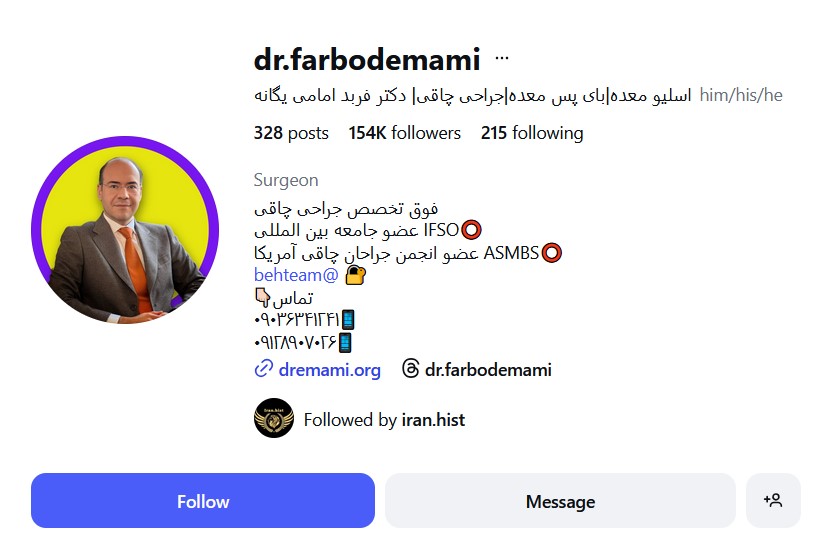Image resolution: width=826 pixels, height=547 pixels.
Task: Click the second phone number line
Action: tap(303, 343)
